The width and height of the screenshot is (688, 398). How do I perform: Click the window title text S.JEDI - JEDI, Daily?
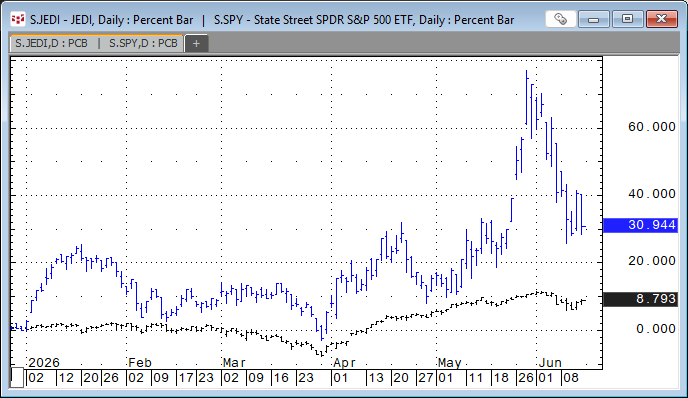tap(79, 20)
